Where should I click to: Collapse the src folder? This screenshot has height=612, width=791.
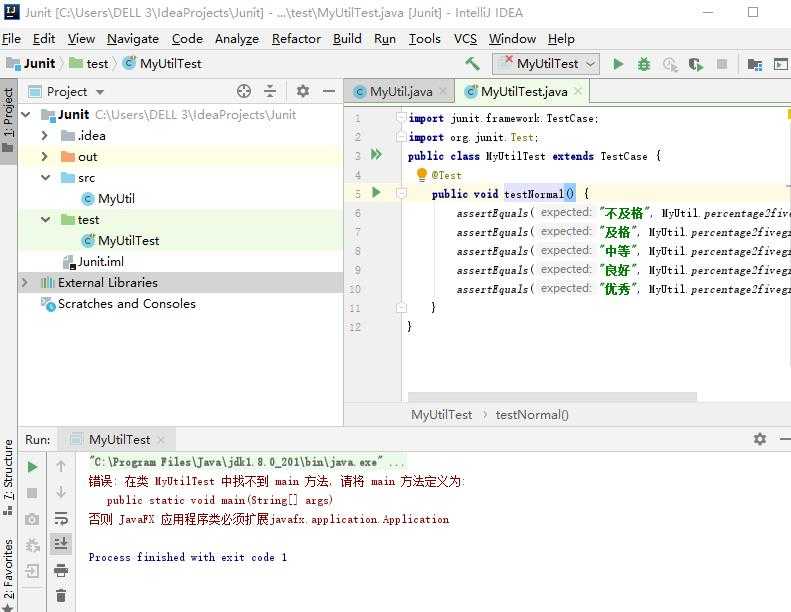45,178
